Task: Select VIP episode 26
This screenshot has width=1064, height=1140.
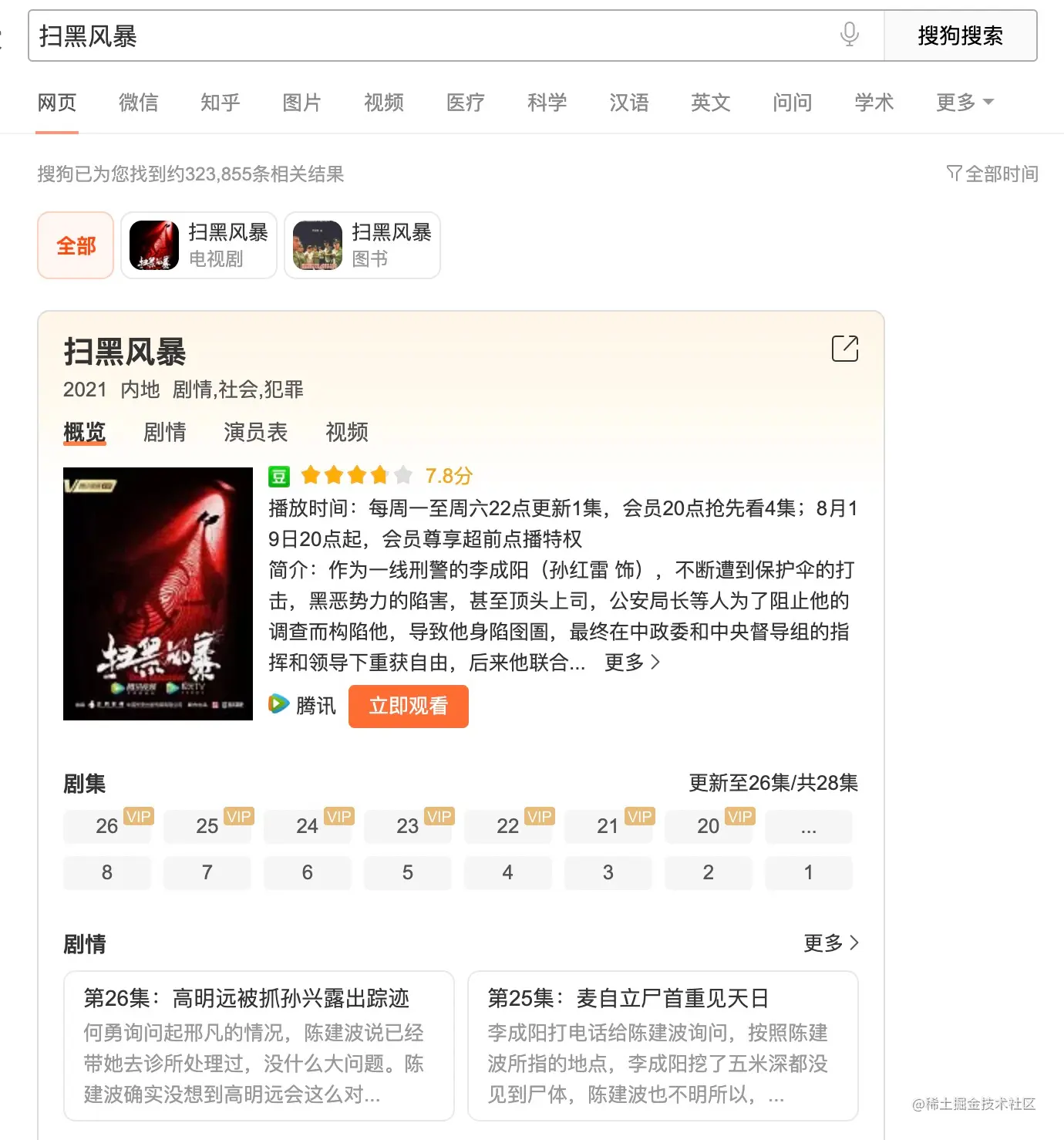Action: (107, 826)
